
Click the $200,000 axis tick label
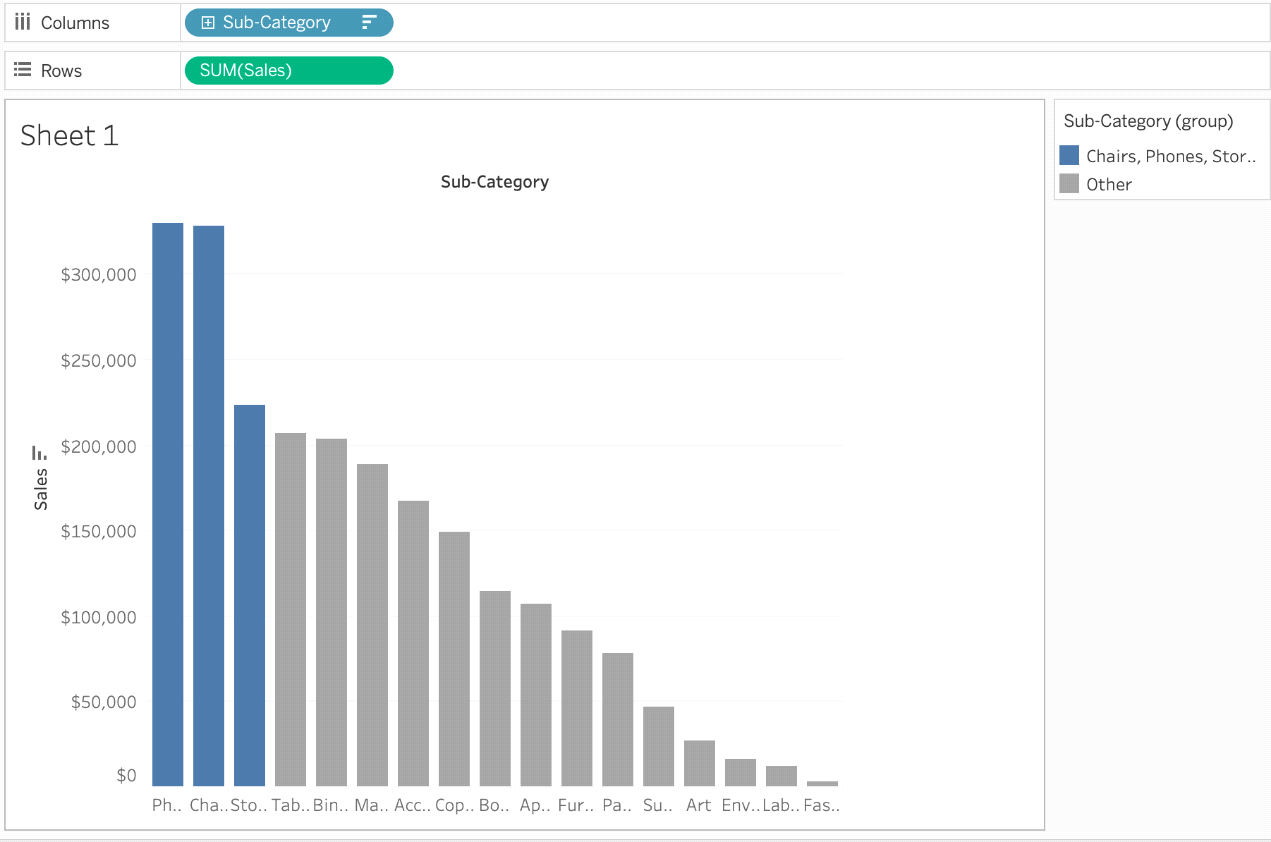point(98,446)
